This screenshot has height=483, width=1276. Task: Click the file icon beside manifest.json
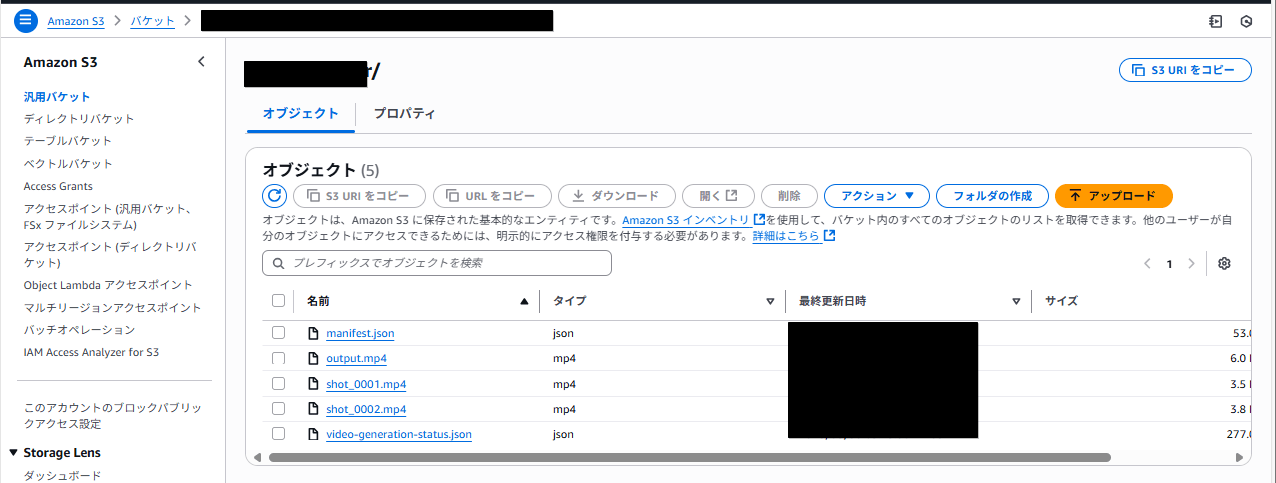[x=314, y=333]
